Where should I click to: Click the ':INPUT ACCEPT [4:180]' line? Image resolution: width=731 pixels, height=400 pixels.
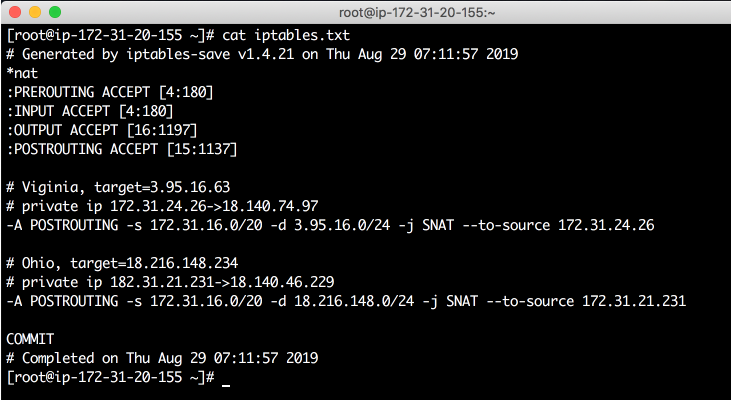[90, 111]
